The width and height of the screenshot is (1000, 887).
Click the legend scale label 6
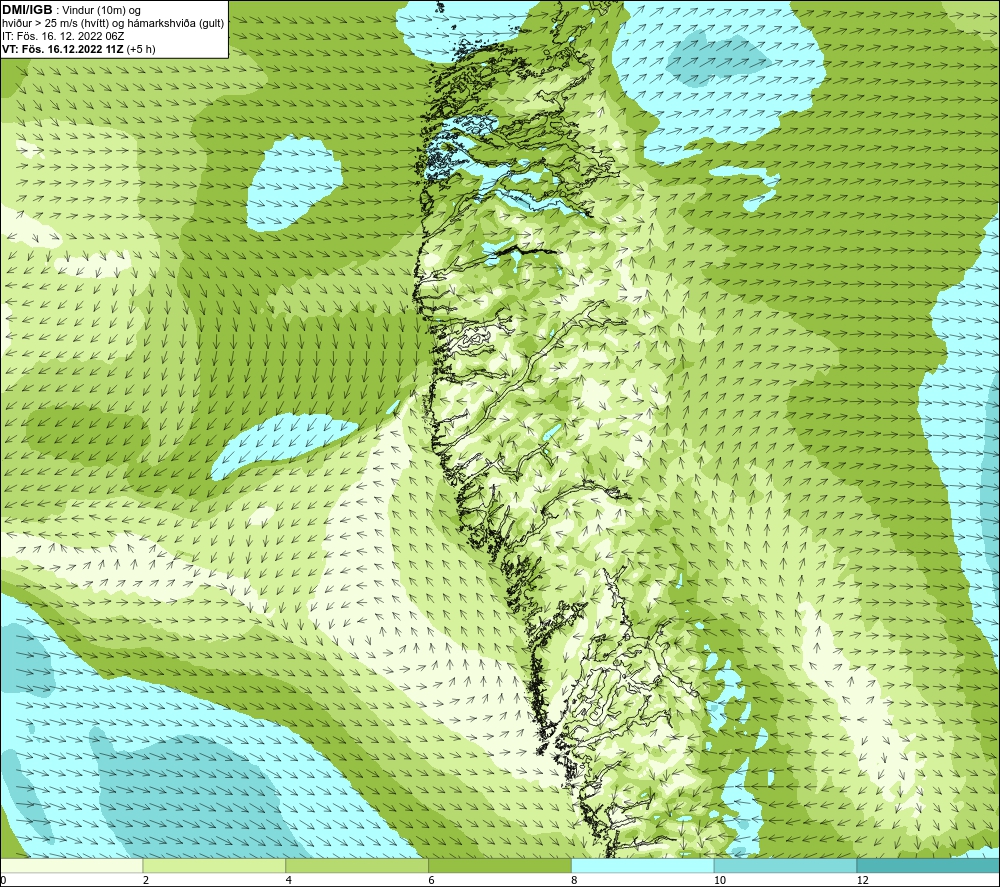click(432, 880)
